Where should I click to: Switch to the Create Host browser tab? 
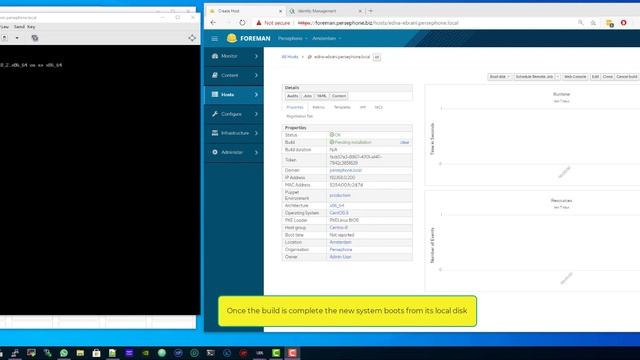[x=245, y=11]
